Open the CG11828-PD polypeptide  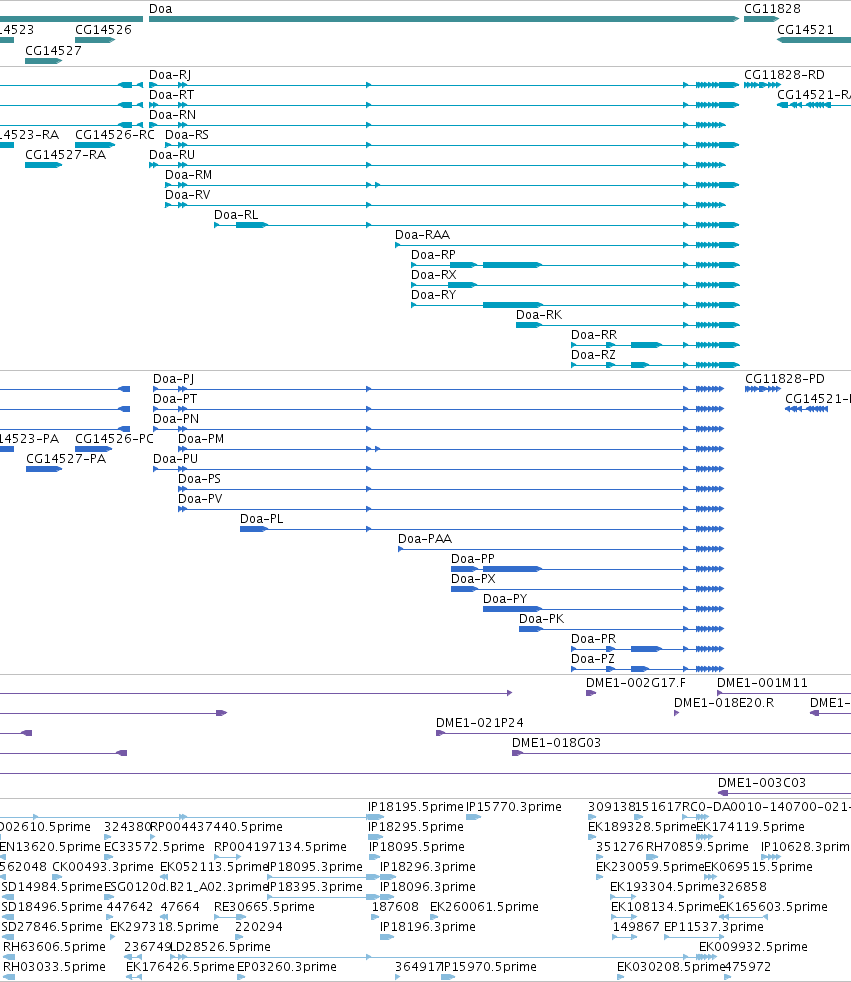click(785, 379)
